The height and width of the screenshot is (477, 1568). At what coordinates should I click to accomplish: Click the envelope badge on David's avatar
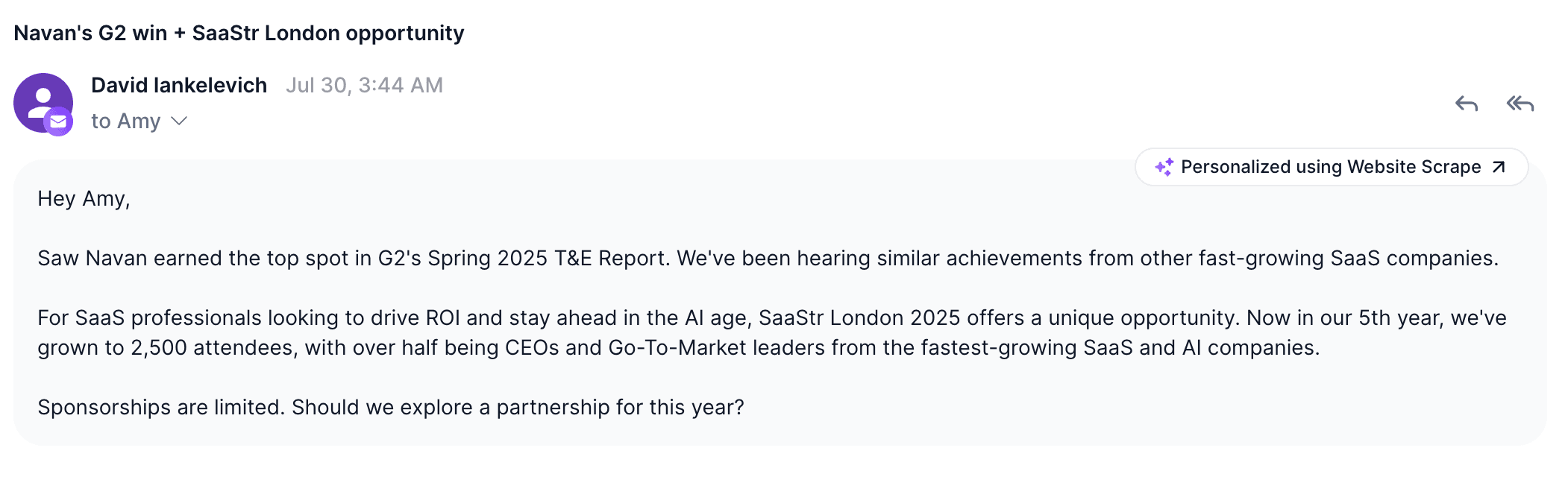[57, 121]
